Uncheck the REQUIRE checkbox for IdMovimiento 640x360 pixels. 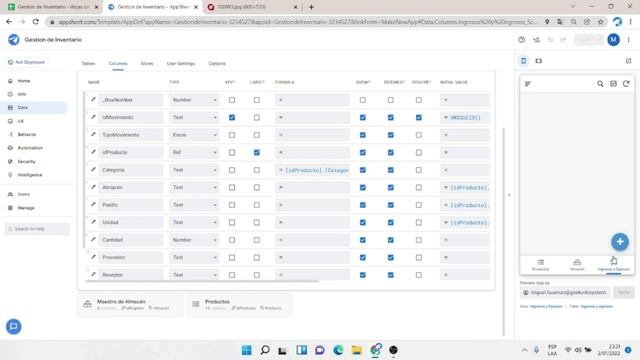[419, 117]
